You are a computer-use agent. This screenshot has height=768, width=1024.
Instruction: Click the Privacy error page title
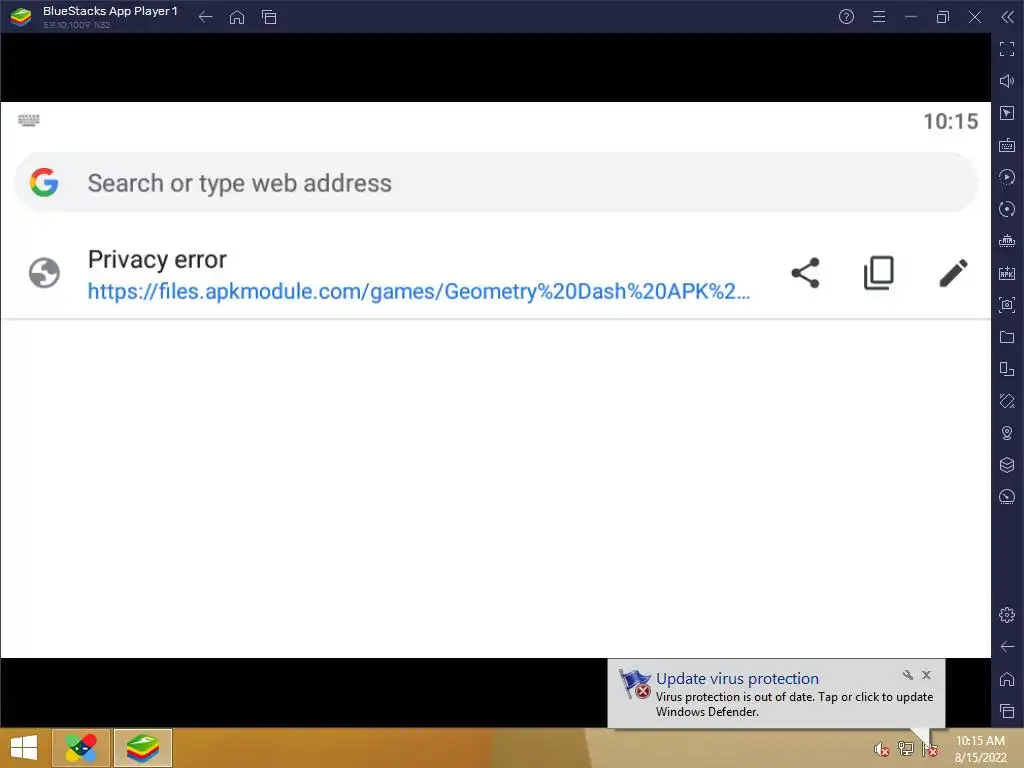tap(157, 260)
